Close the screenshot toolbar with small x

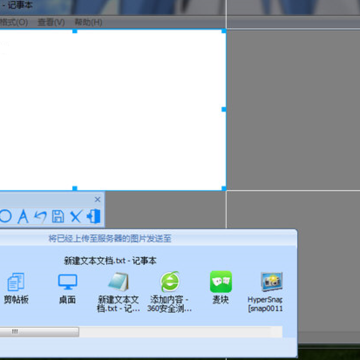pos(97,199)
